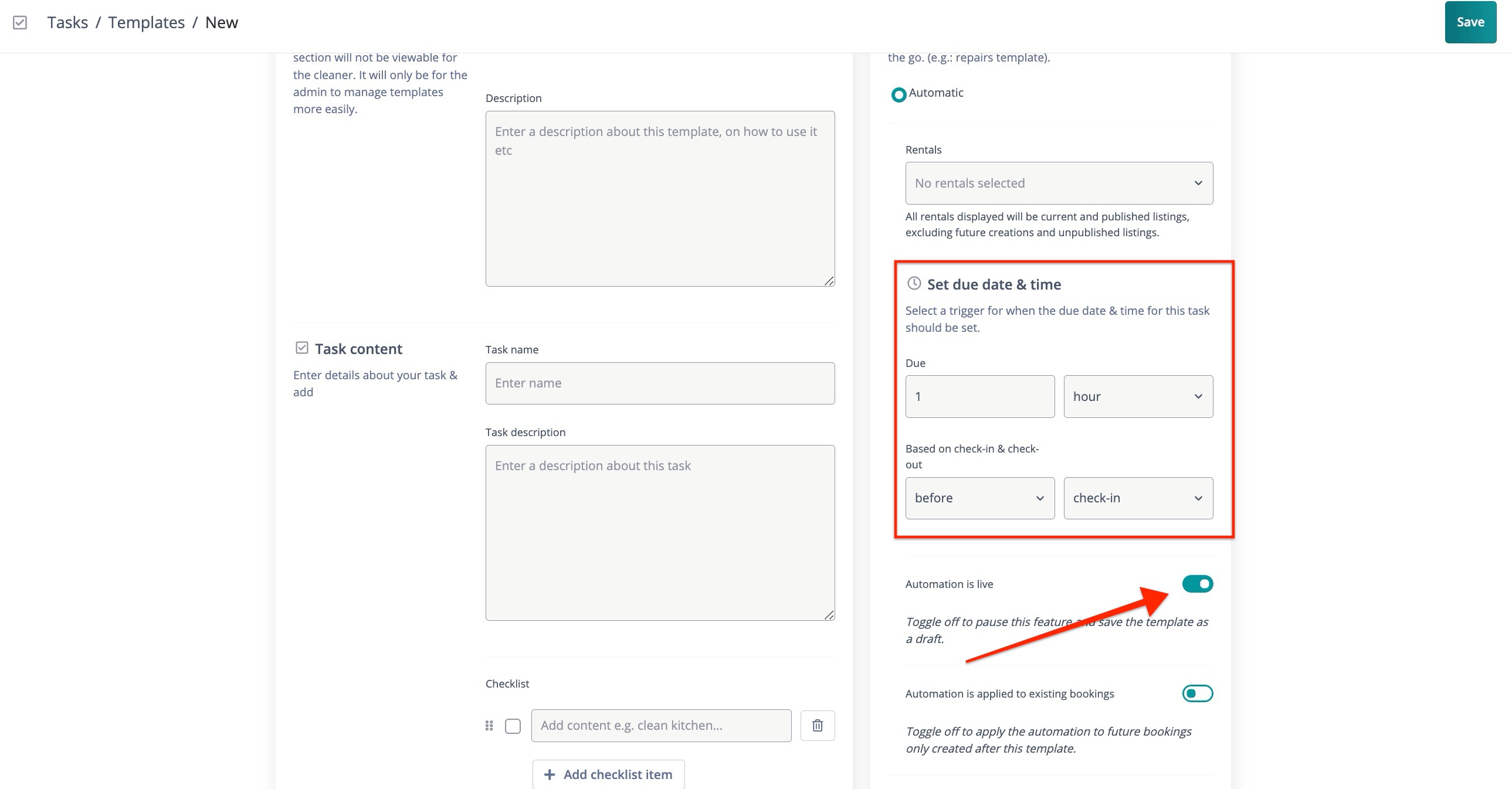Click the Save button

pos(1470,22)
